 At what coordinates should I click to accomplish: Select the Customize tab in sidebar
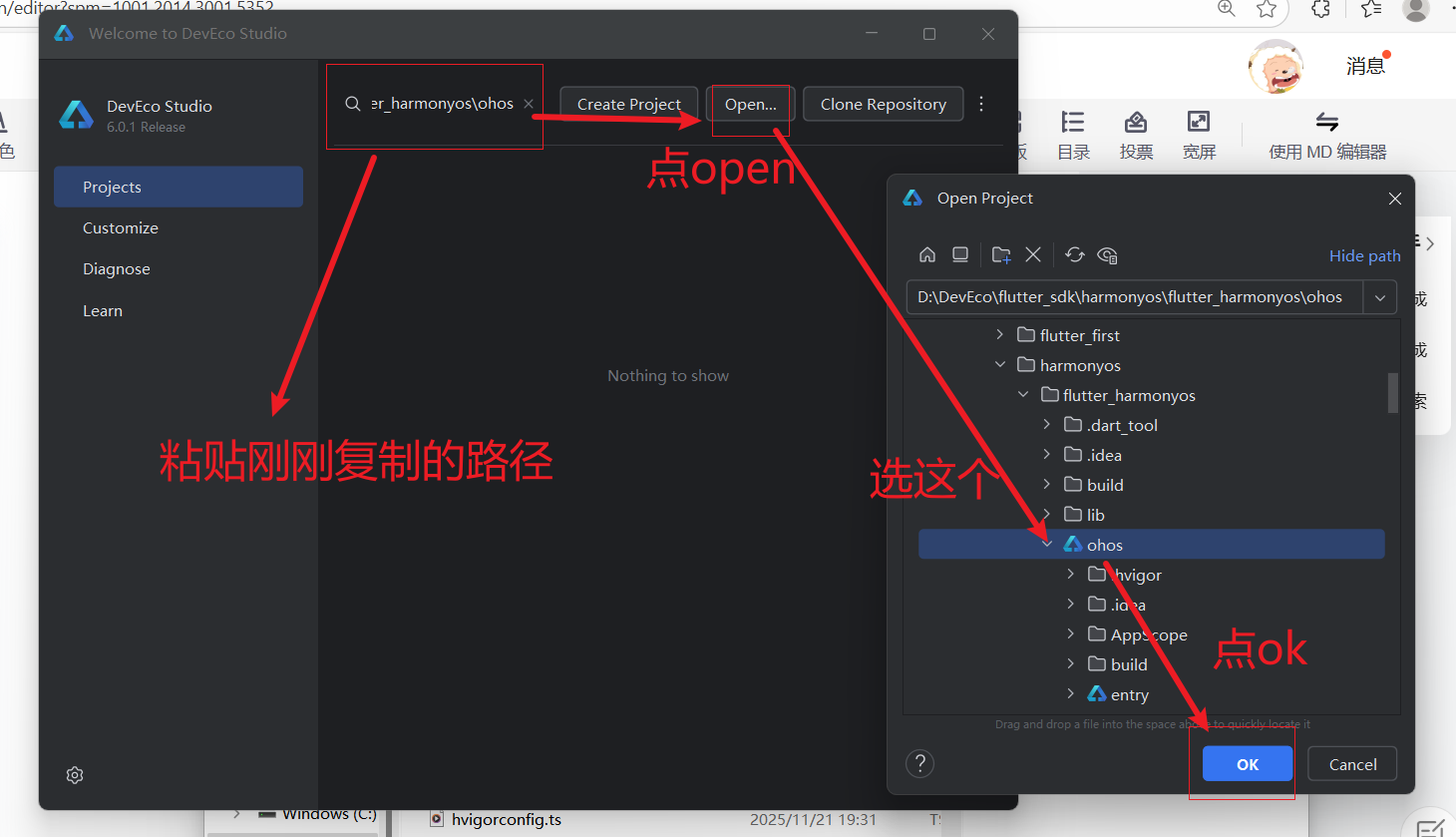(179, 227)
